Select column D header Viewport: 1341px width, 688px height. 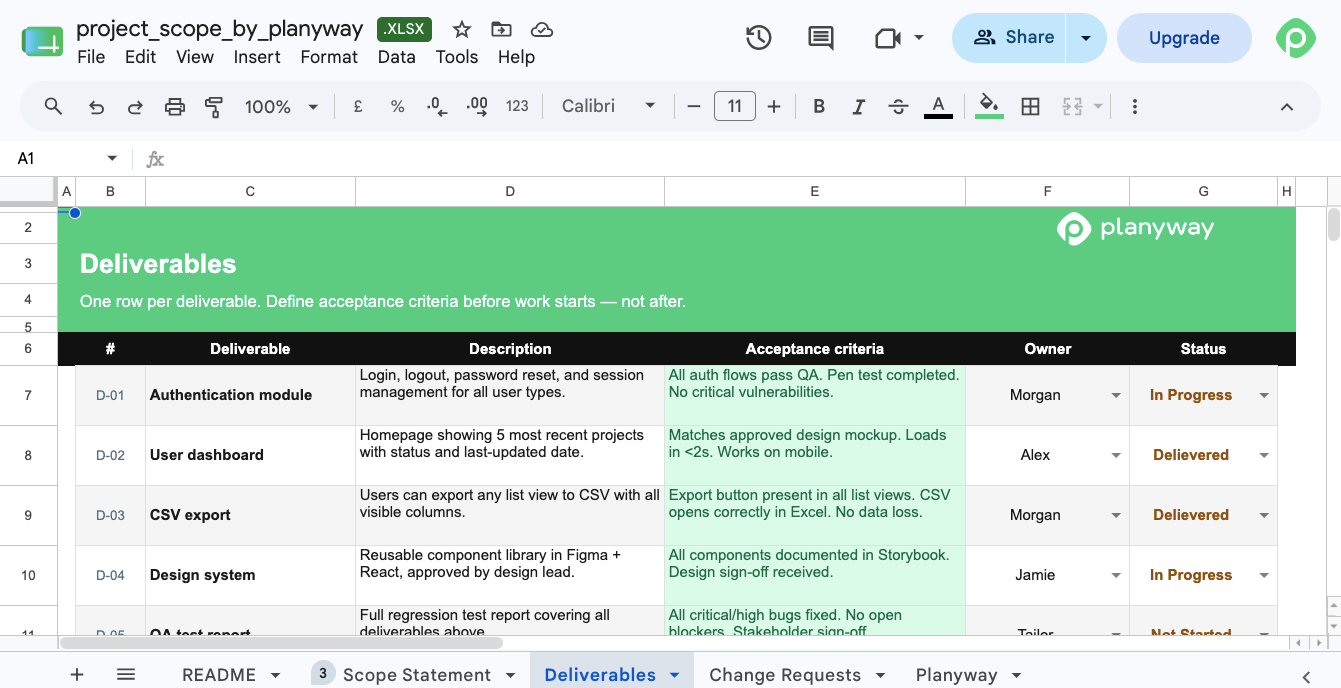(510, 191)
